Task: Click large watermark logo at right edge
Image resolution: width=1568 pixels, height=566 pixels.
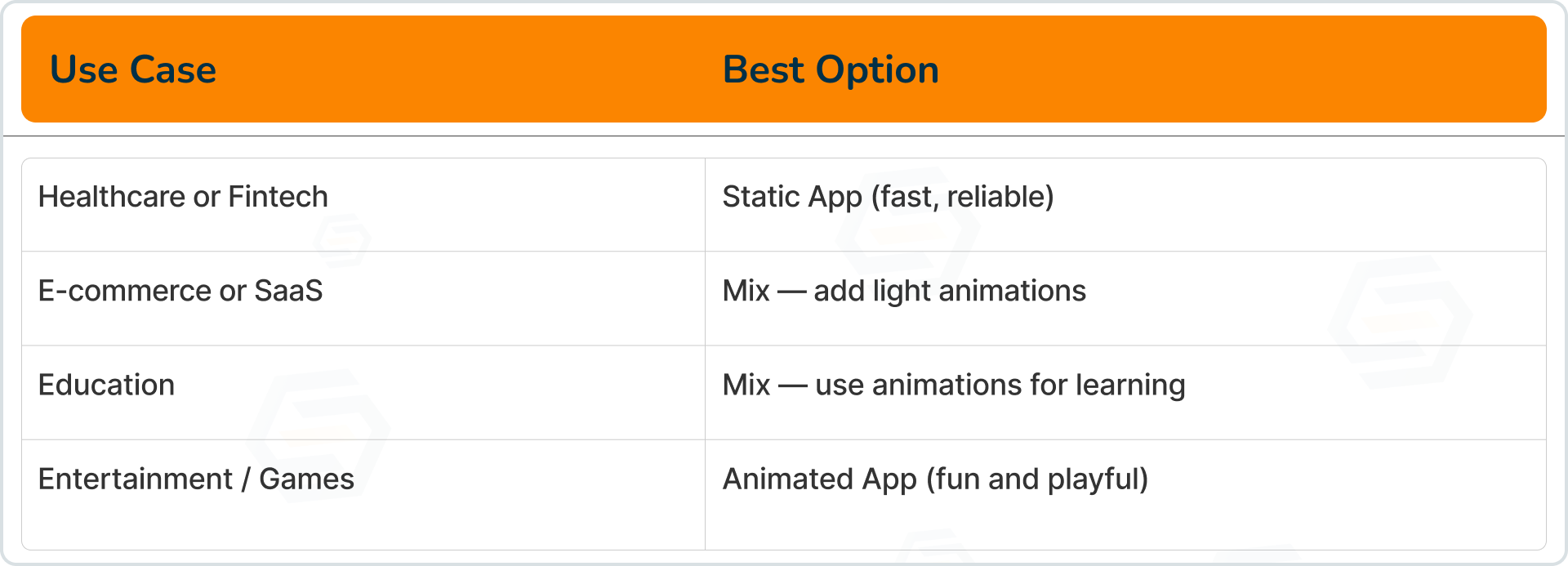Action: pyautogui.click(x=1401, y=323)
